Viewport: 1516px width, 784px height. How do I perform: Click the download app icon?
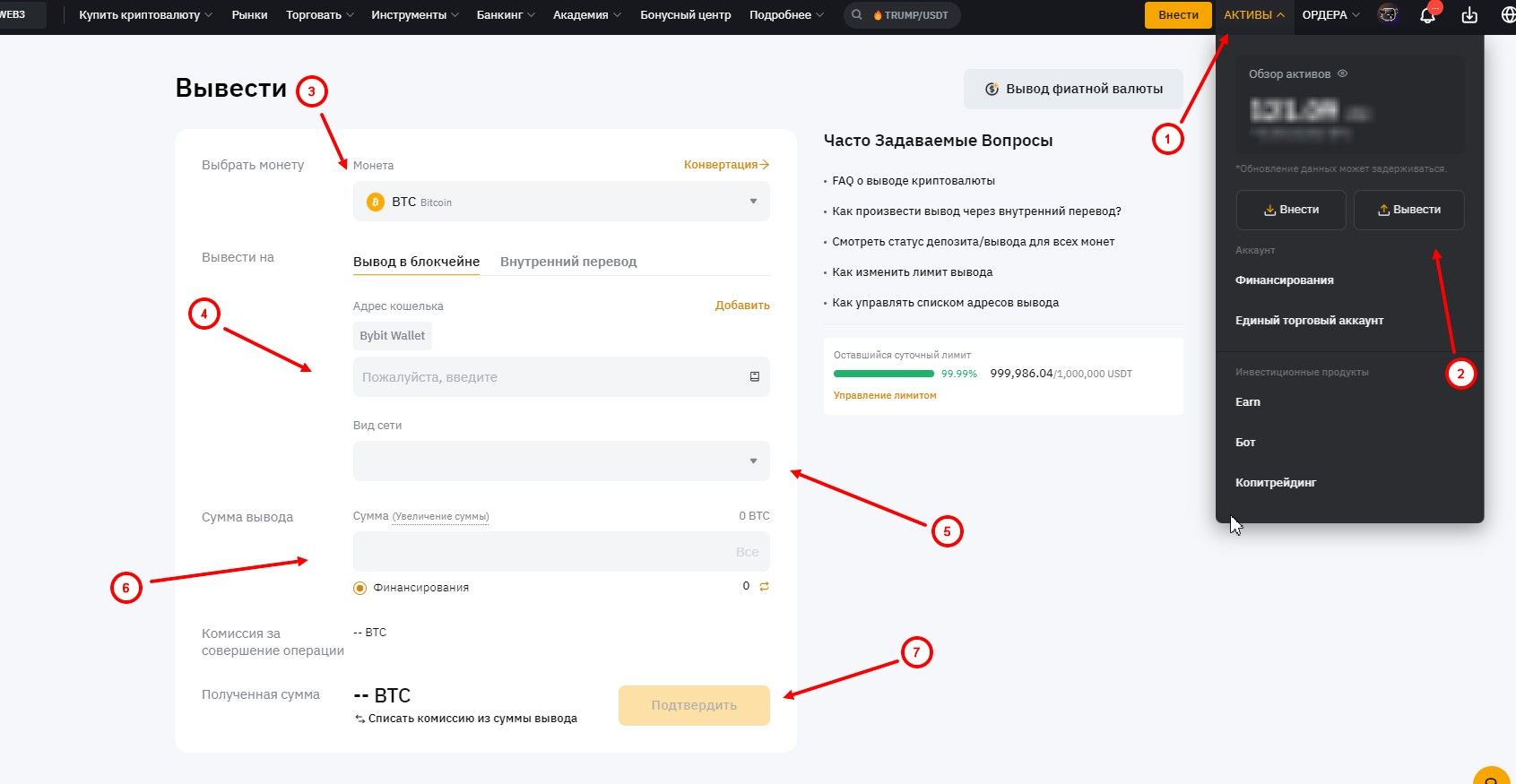coord(1469,14)
